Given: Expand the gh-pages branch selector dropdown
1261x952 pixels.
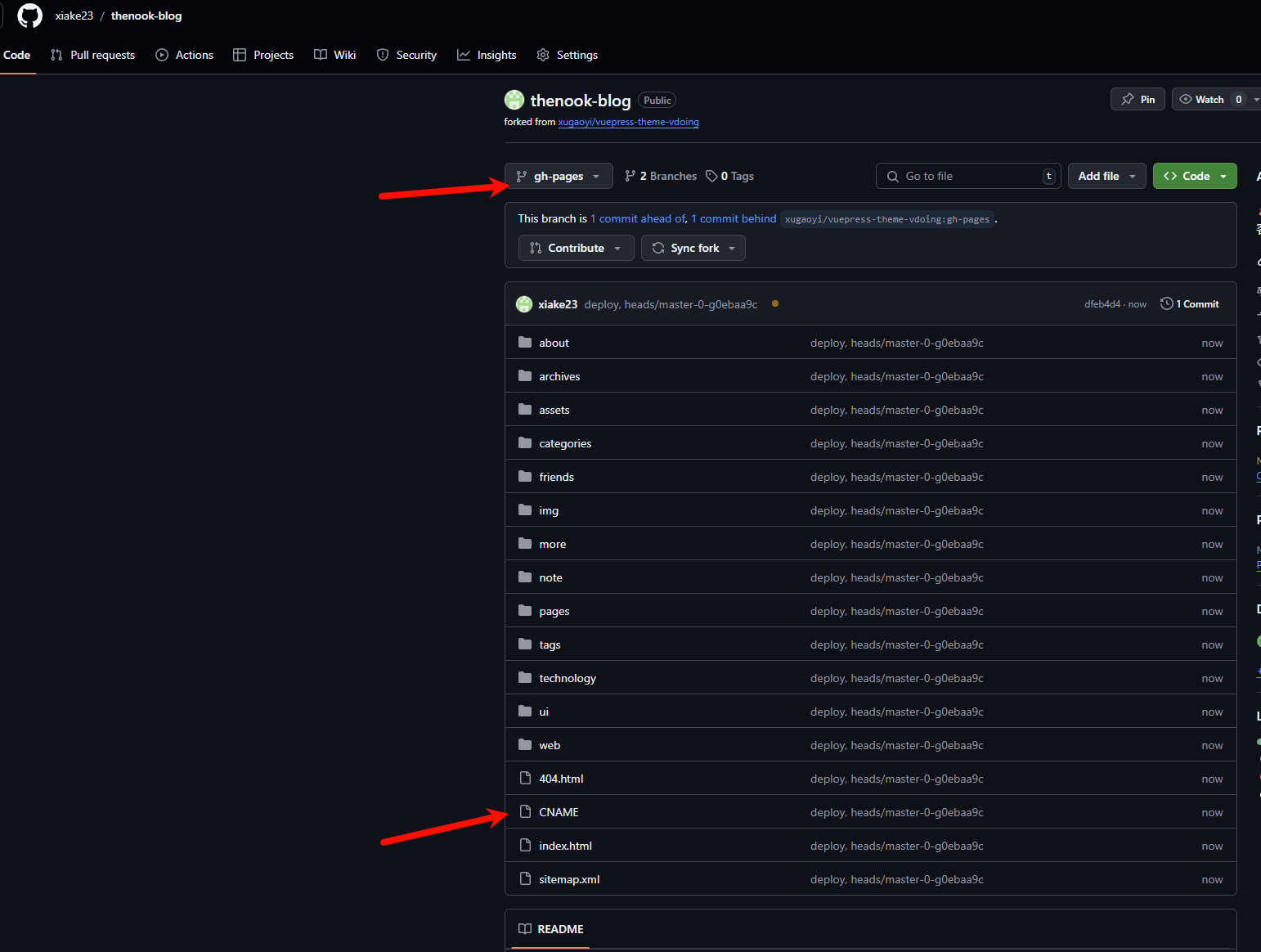Looking at the screenshot, I should pyautogui.click(x=559, y=176).
